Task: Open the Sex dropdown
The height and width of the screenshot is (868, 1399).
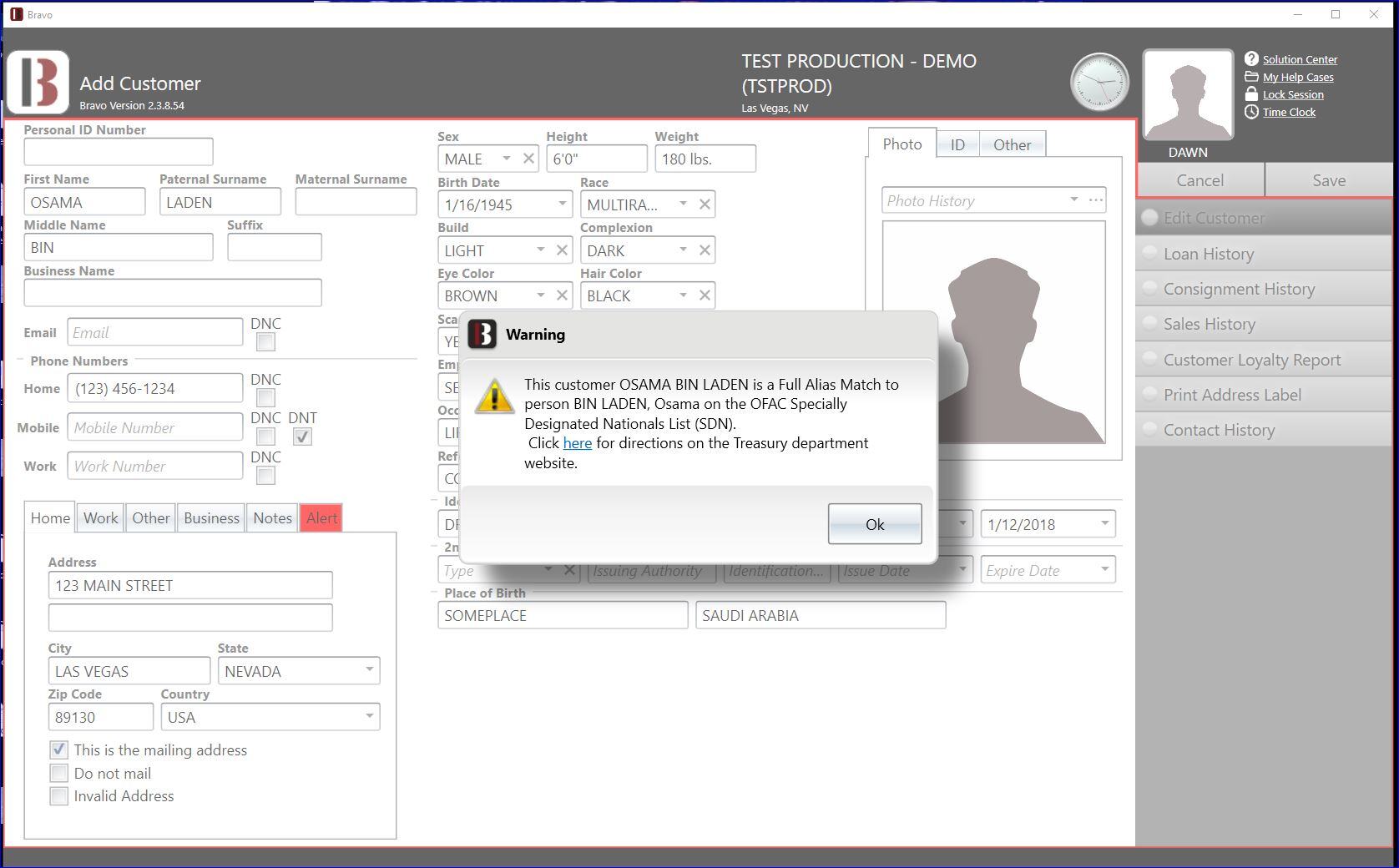Action: point(506,159)
